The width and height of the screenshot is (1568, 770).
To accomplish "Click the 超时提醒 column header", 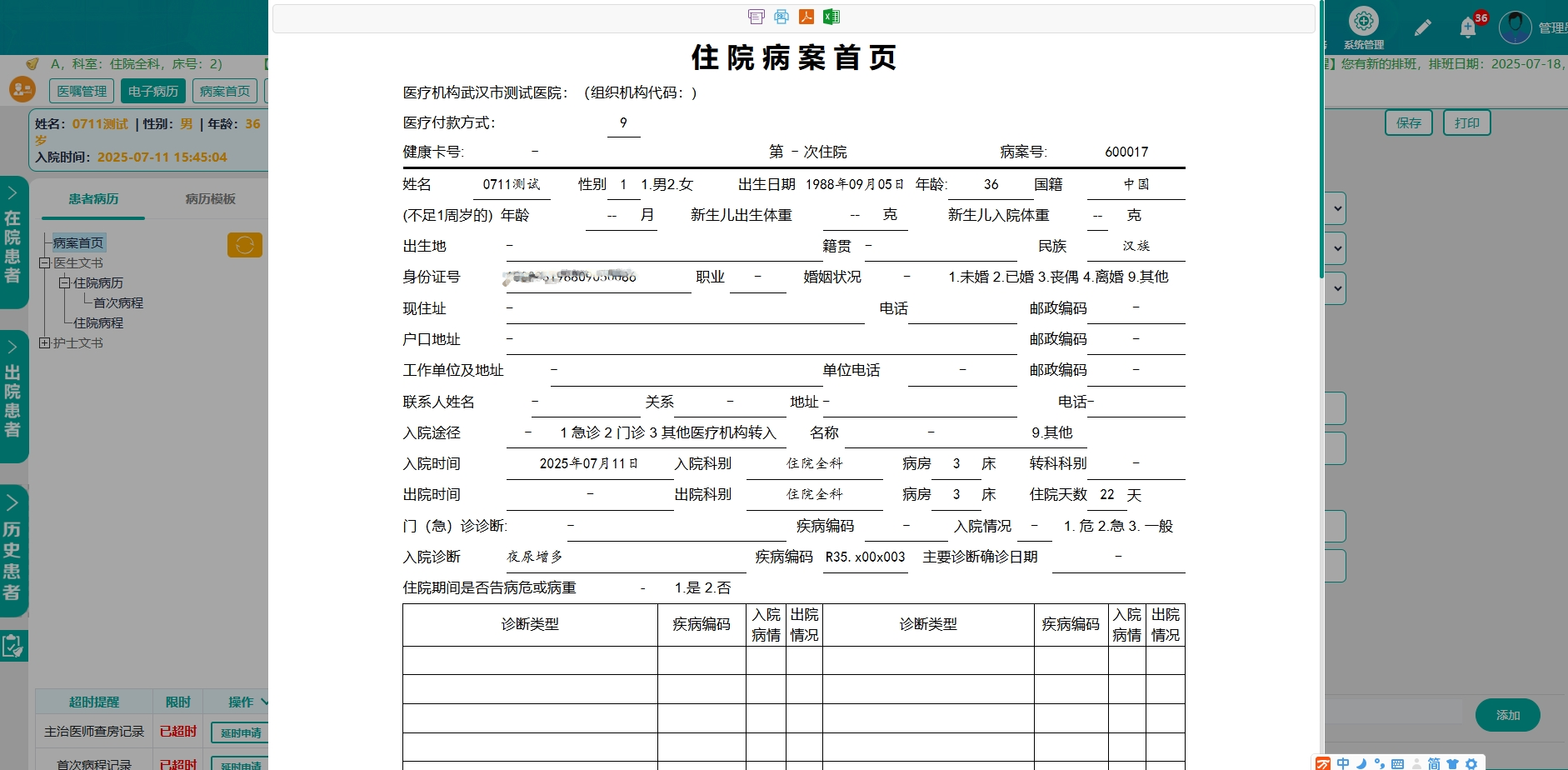I will click(94, 702).
